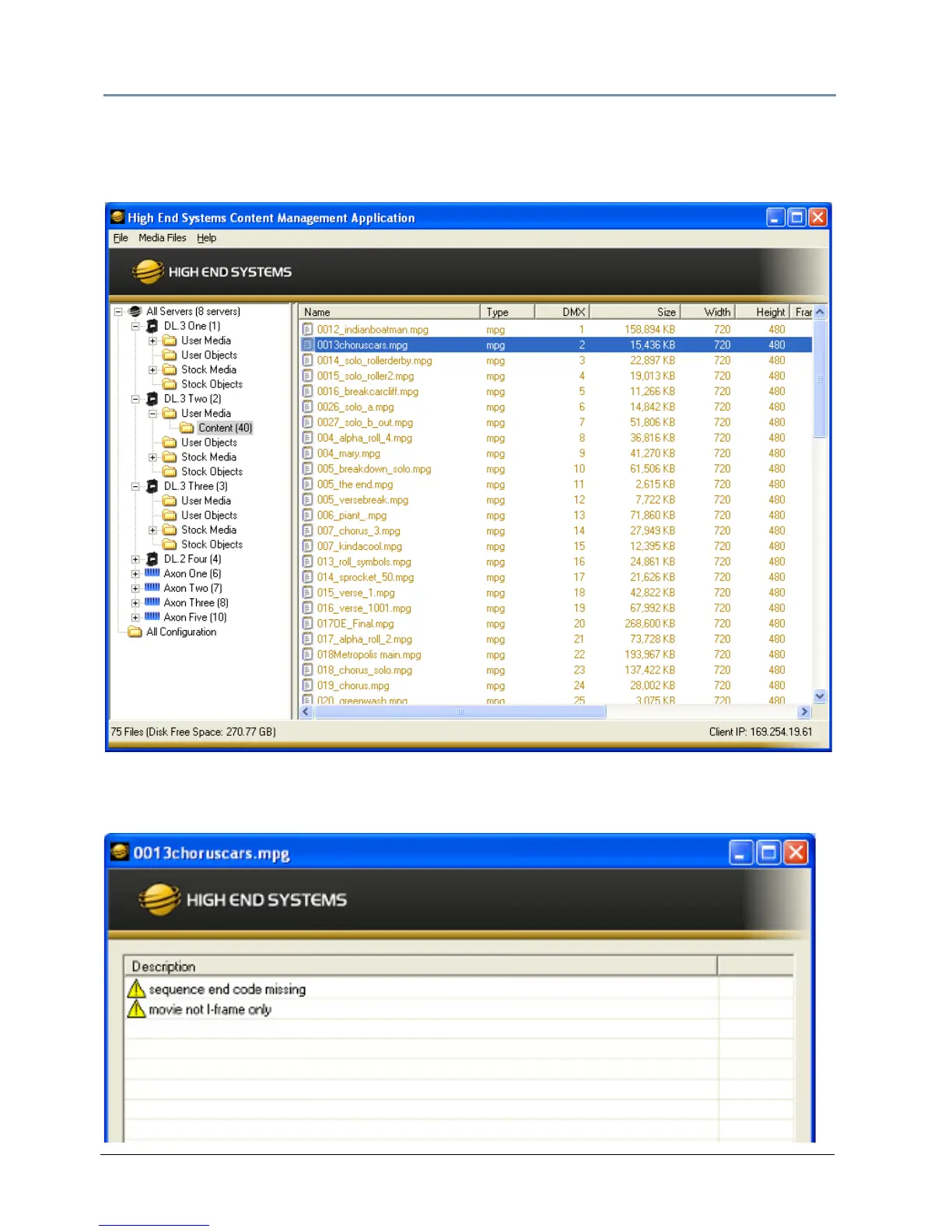Select the All Configuration folder icon
This screenshot has width=952, height=1232.
click(x=135, y=632)
